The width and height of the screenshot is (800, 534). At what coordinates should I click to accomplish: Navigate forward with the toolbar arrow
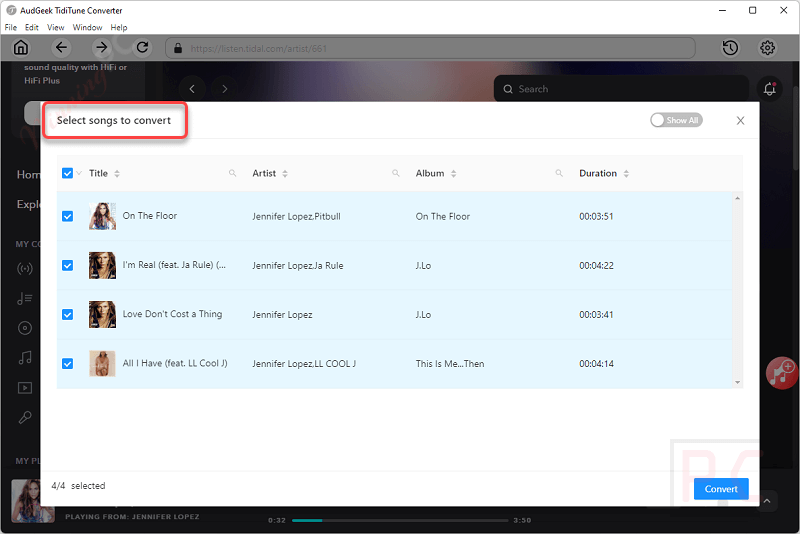tap(102, 48)
